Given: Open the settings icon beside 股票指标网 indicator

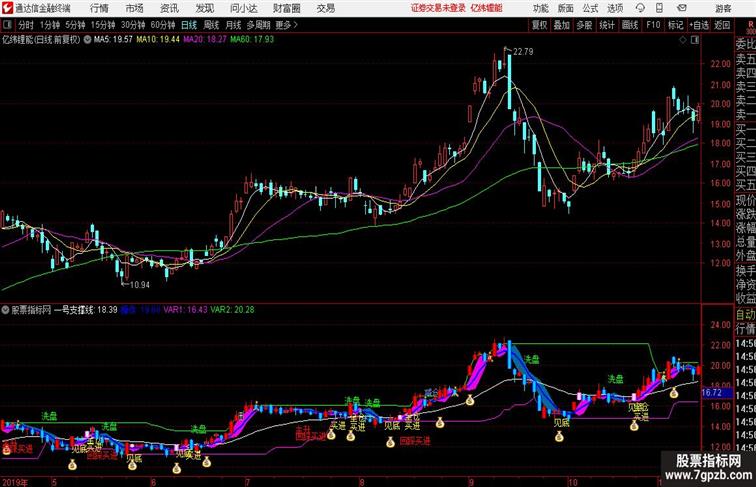Looking at the screenshot, I should 5,310.
